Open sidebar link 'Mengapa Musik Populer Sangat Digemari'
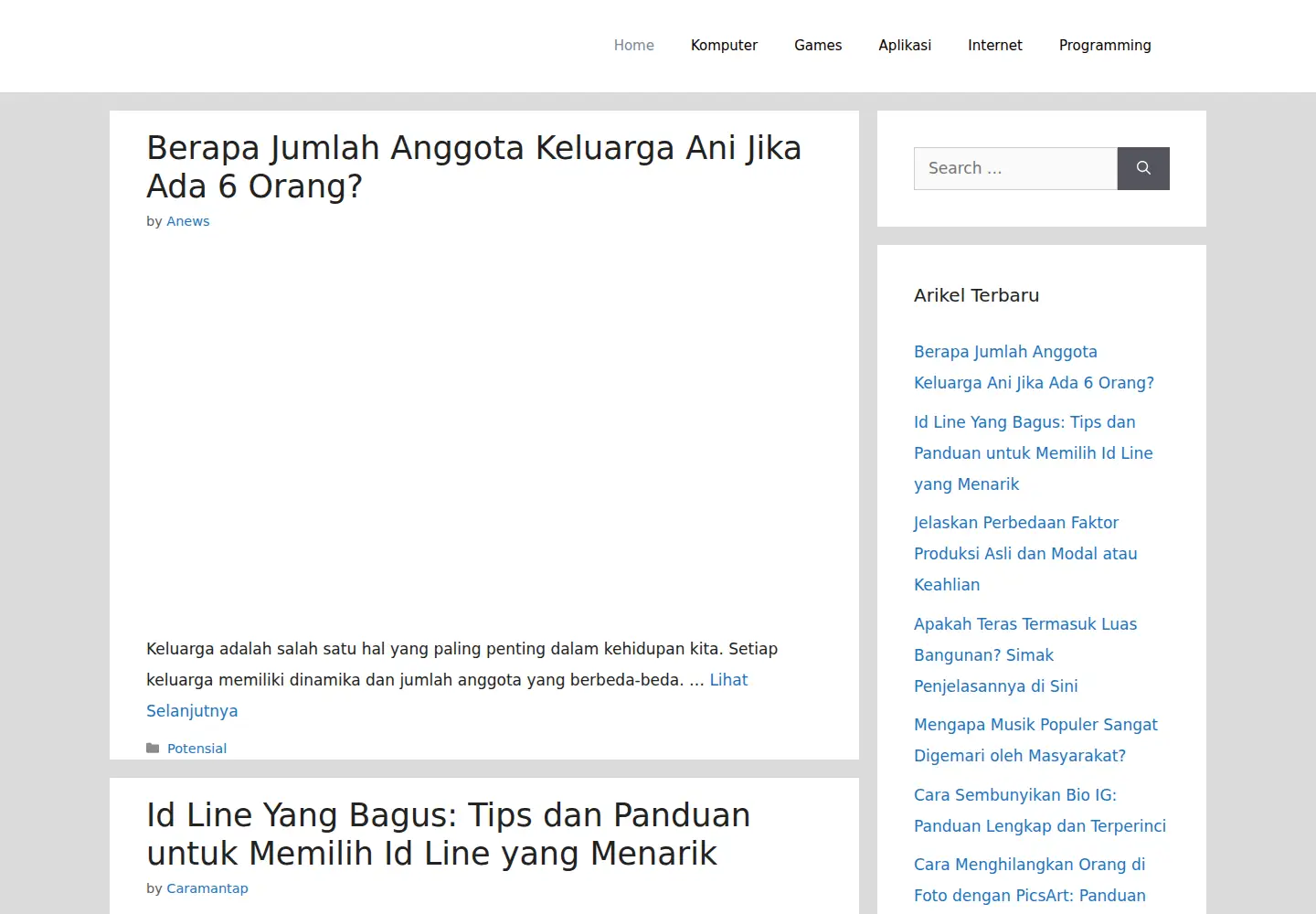Screen dimensions: 1316x914 click(x=1035, y=740)
